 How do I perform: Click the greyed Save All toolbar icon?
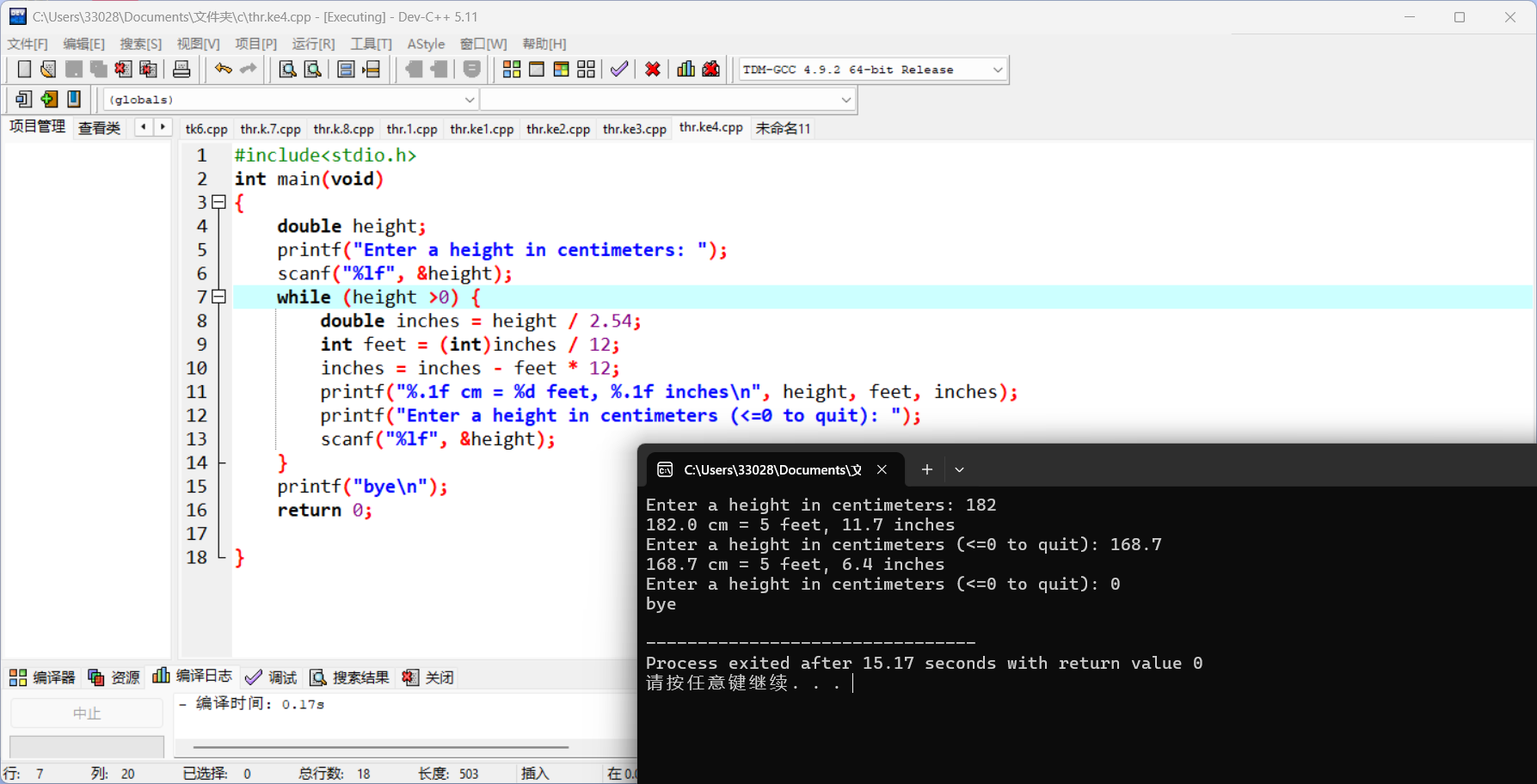click(x=99, y=70)
